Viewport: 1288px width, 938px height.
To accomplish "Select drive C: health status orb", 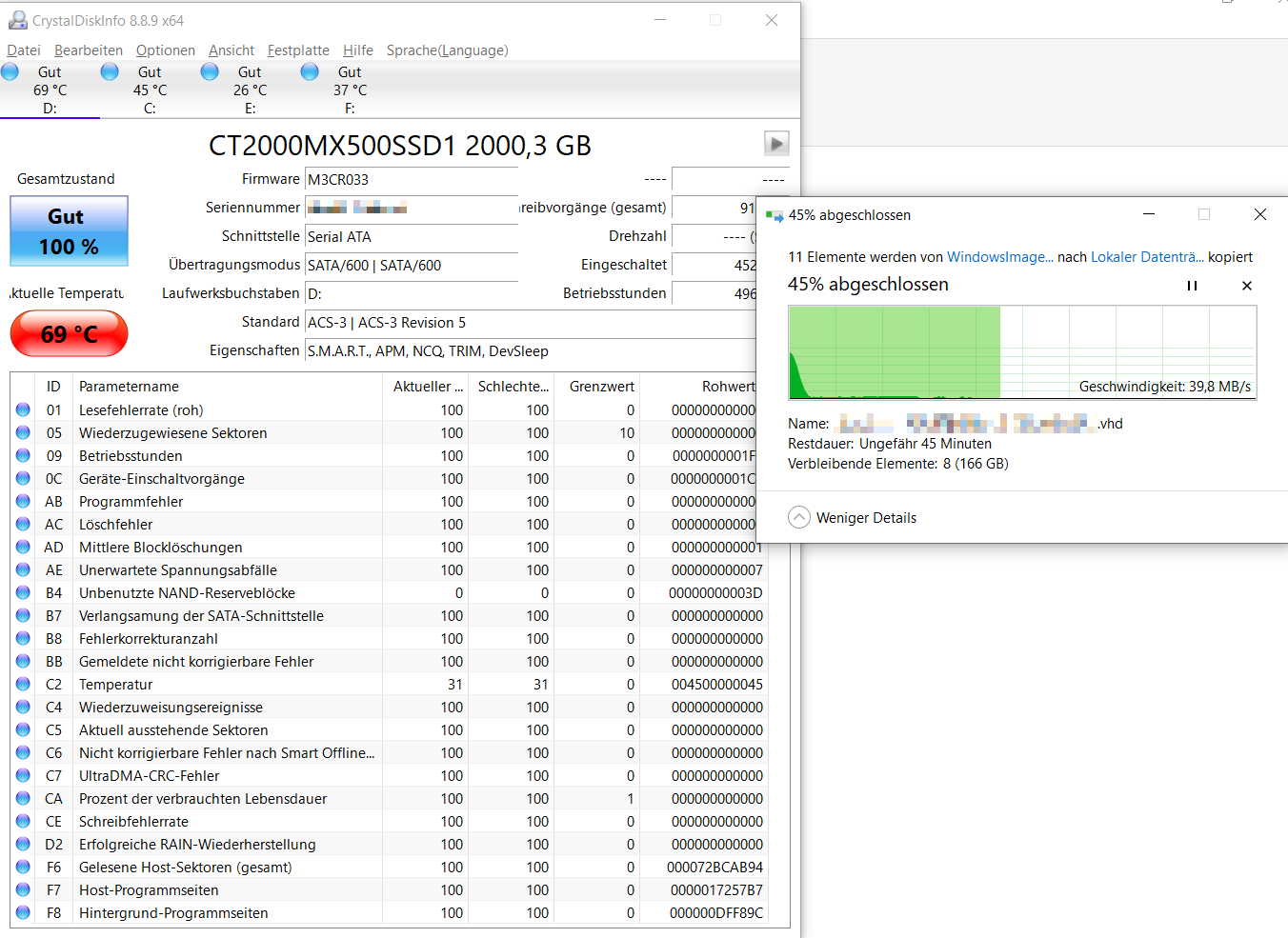I will tap(110, 71).
